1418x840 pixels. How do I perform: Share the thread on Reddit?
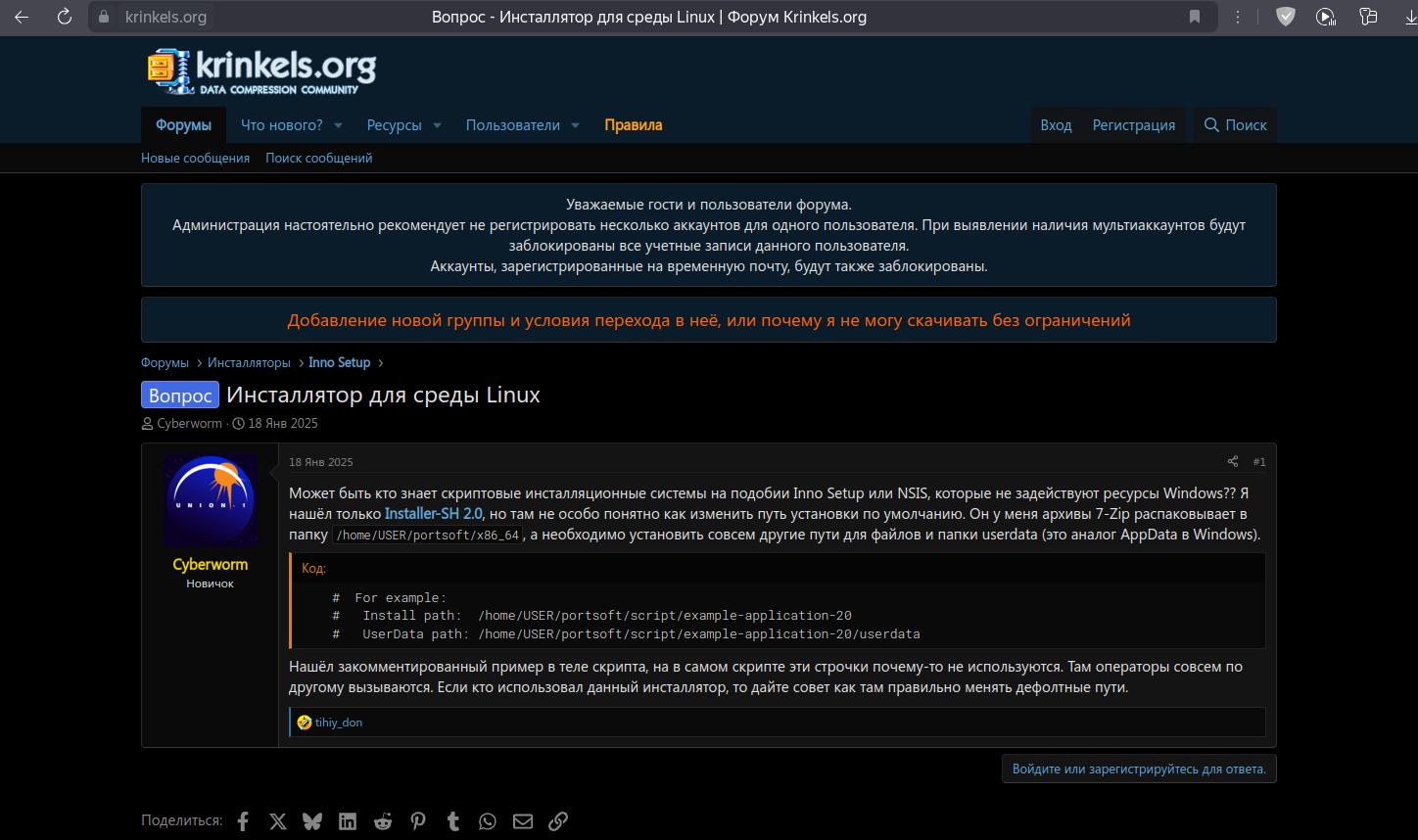pyautogui.click(x=383, y=821)
